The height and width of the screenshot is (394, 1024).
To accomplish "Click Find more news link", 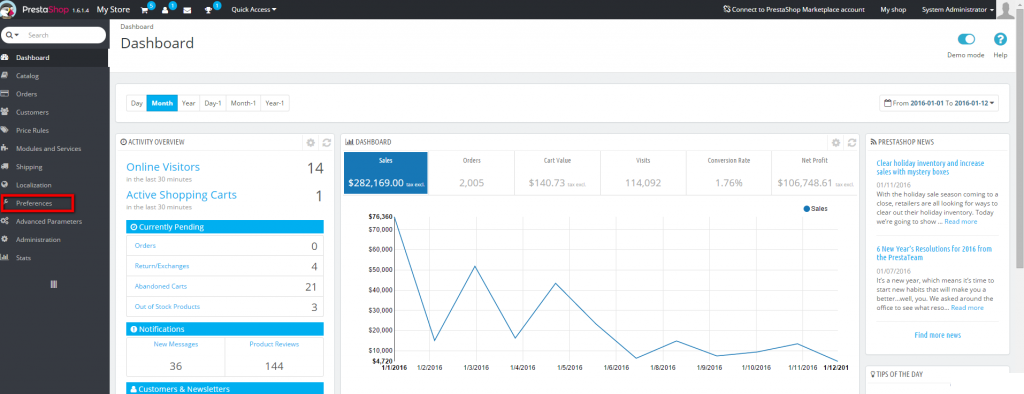I will click(938, 335).
